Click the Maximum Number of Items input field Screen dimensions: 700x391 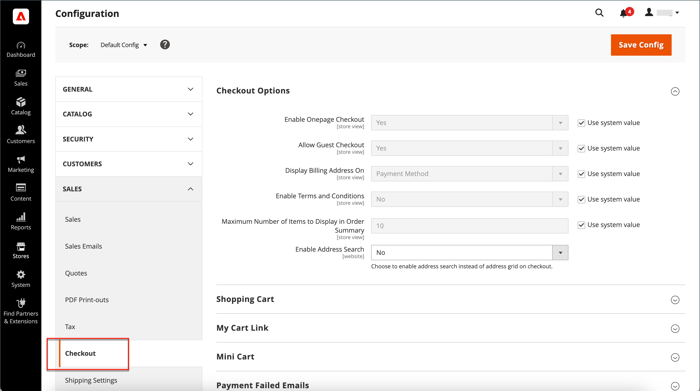[470, 226]
